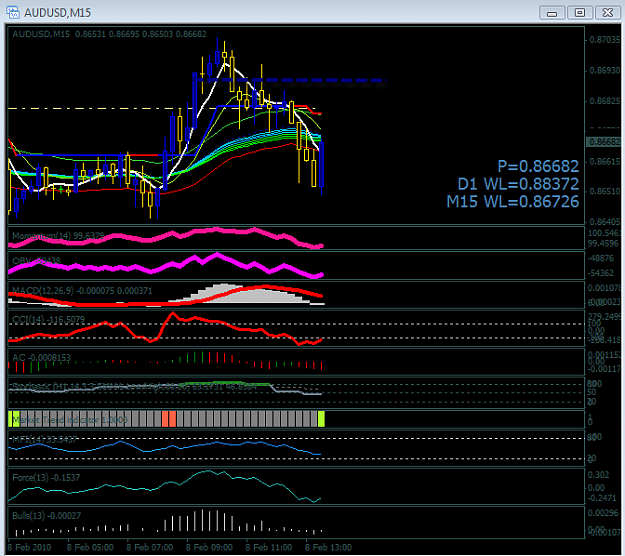
Task: Minimize the AUDUSD,M15 chart window
Action: [x=552, y=13]
